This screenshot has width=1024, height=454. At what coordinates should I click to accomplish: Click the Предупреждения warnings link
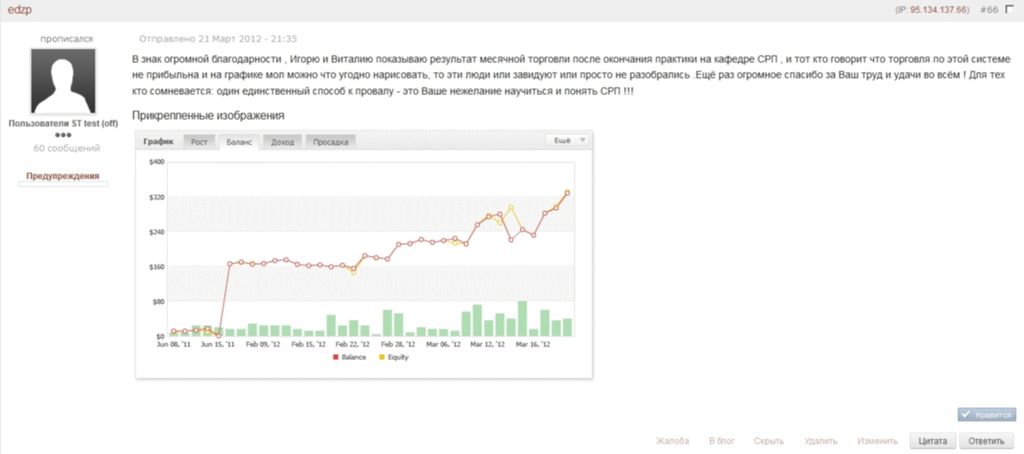[x=63, y=176]
